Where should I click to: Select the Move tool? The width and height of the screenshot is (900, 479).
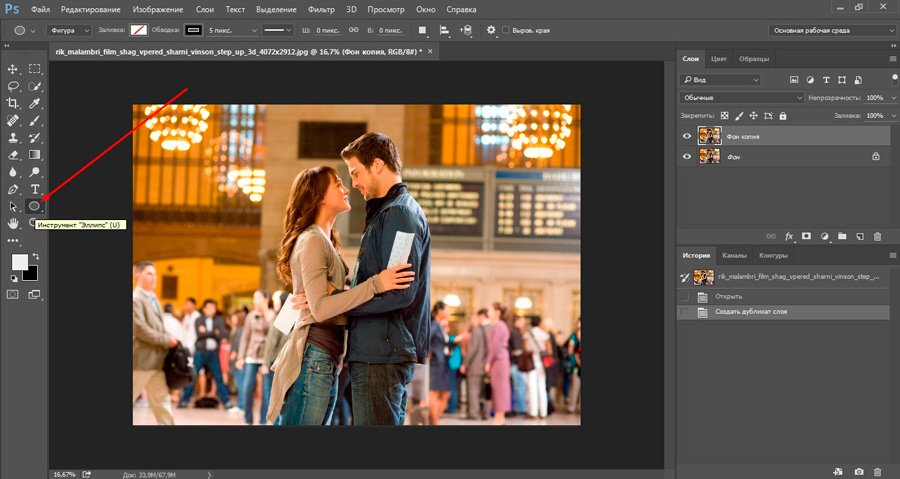click(13, 69)
